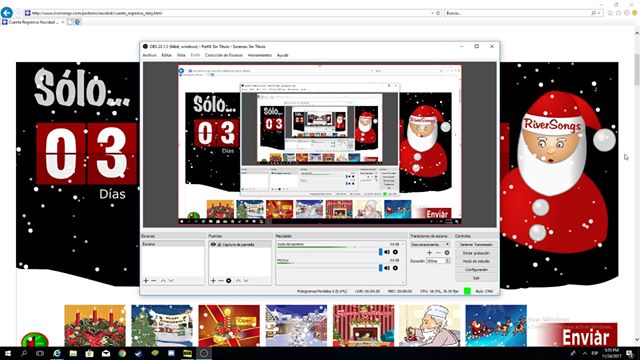Add a new source under Fuentes
640x360 pixels.
pos(213,281)
